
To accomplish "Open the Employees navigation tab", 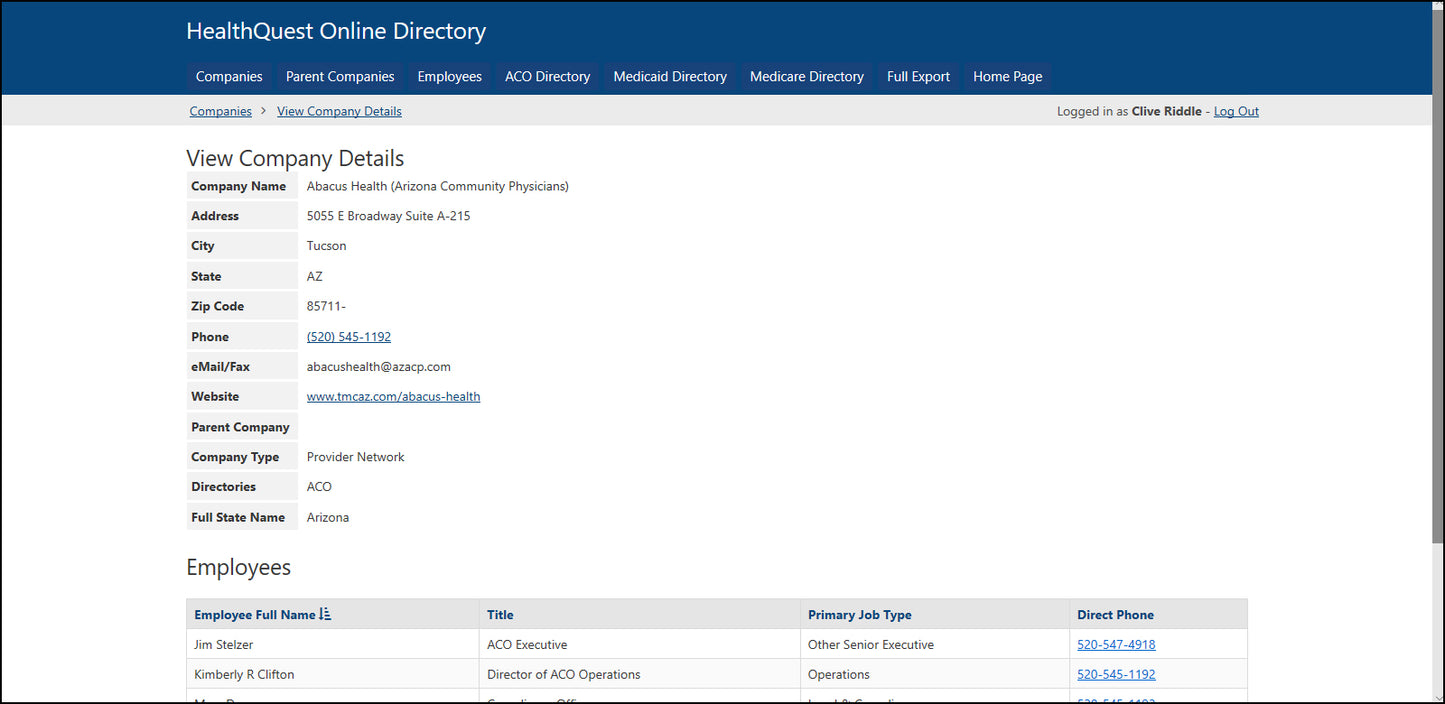I will (x=449, y=77).
